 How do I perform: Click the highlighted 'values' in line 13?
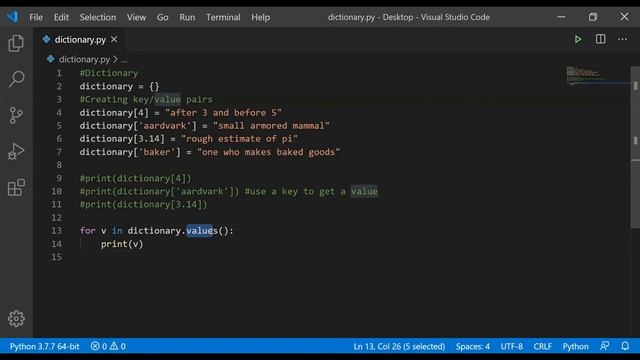tap(202, 231)
